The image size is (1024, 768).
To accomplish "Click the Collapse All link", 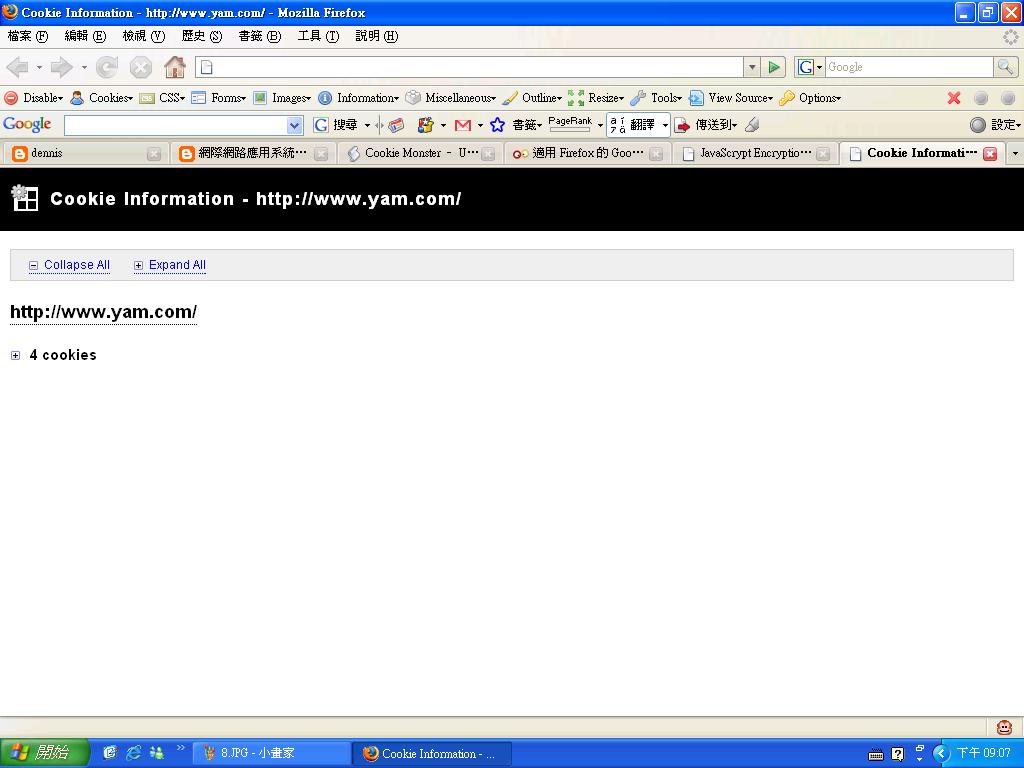I will [69, 265].
